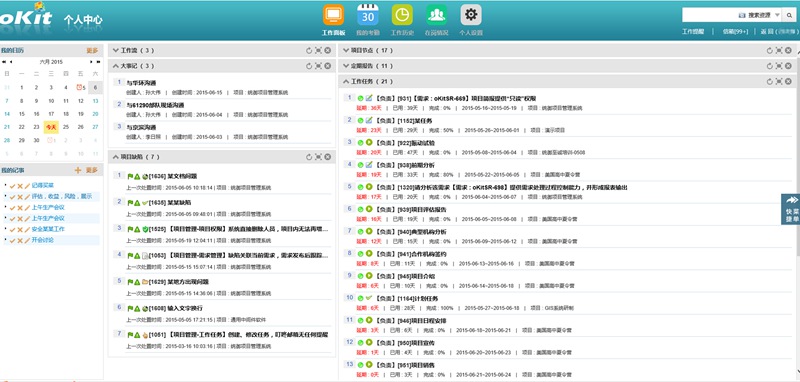Click the magnifier search button

pos(790,15)
